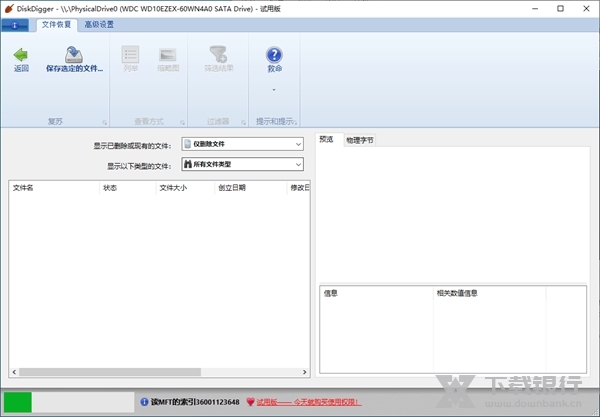Click the 相关数值信息 column header
Image resolution: width=600 pixels, height=417 pixels.
click(489, 293)
